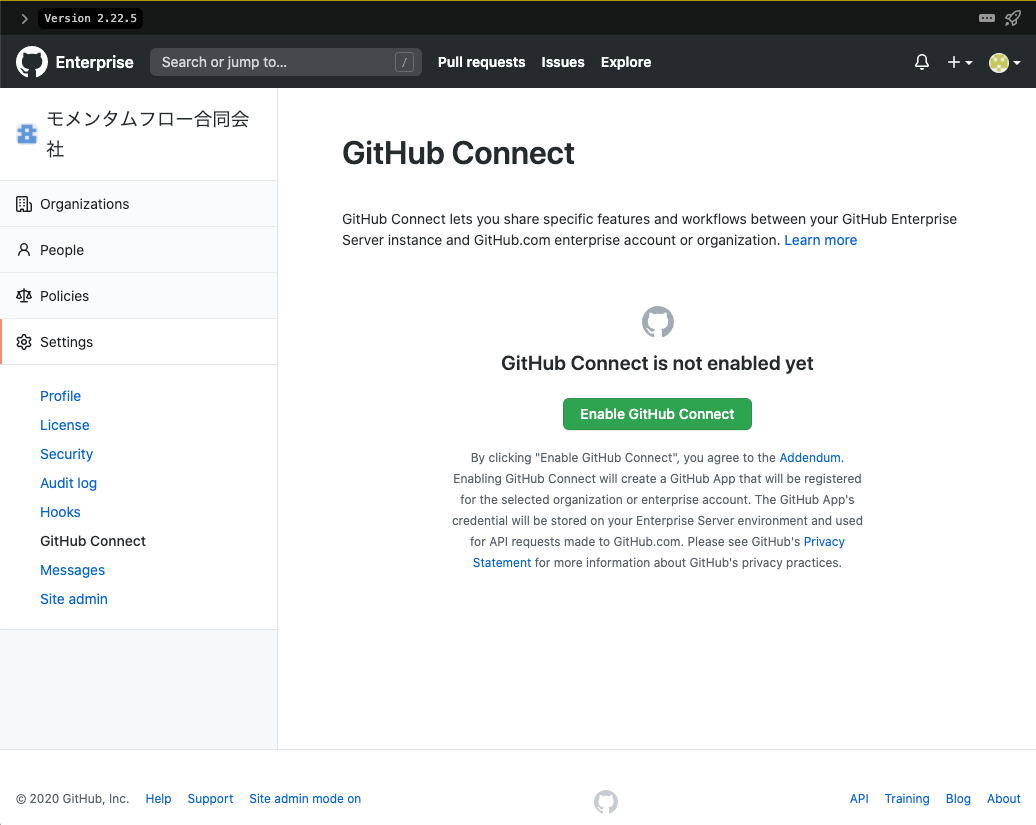This screenshot has height=825, width=1036.
Task: Open the Privacy Statement link
Action: [x=824, y=542]
